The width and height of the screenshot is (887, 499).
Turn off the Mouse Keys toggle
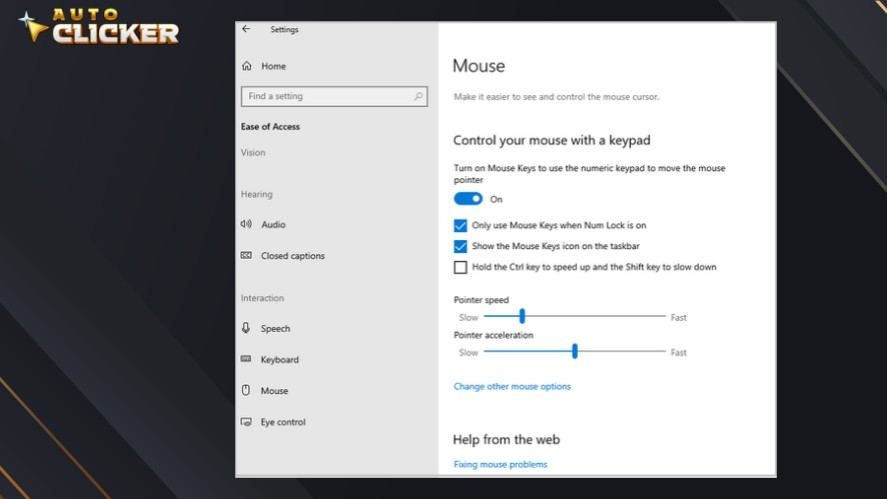point(468,199)
